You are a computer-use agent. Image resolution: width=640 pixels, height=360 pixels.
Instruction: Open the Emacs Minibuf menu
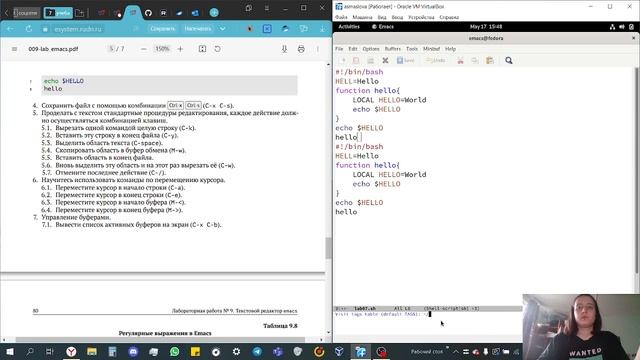[x=431, y=49]
